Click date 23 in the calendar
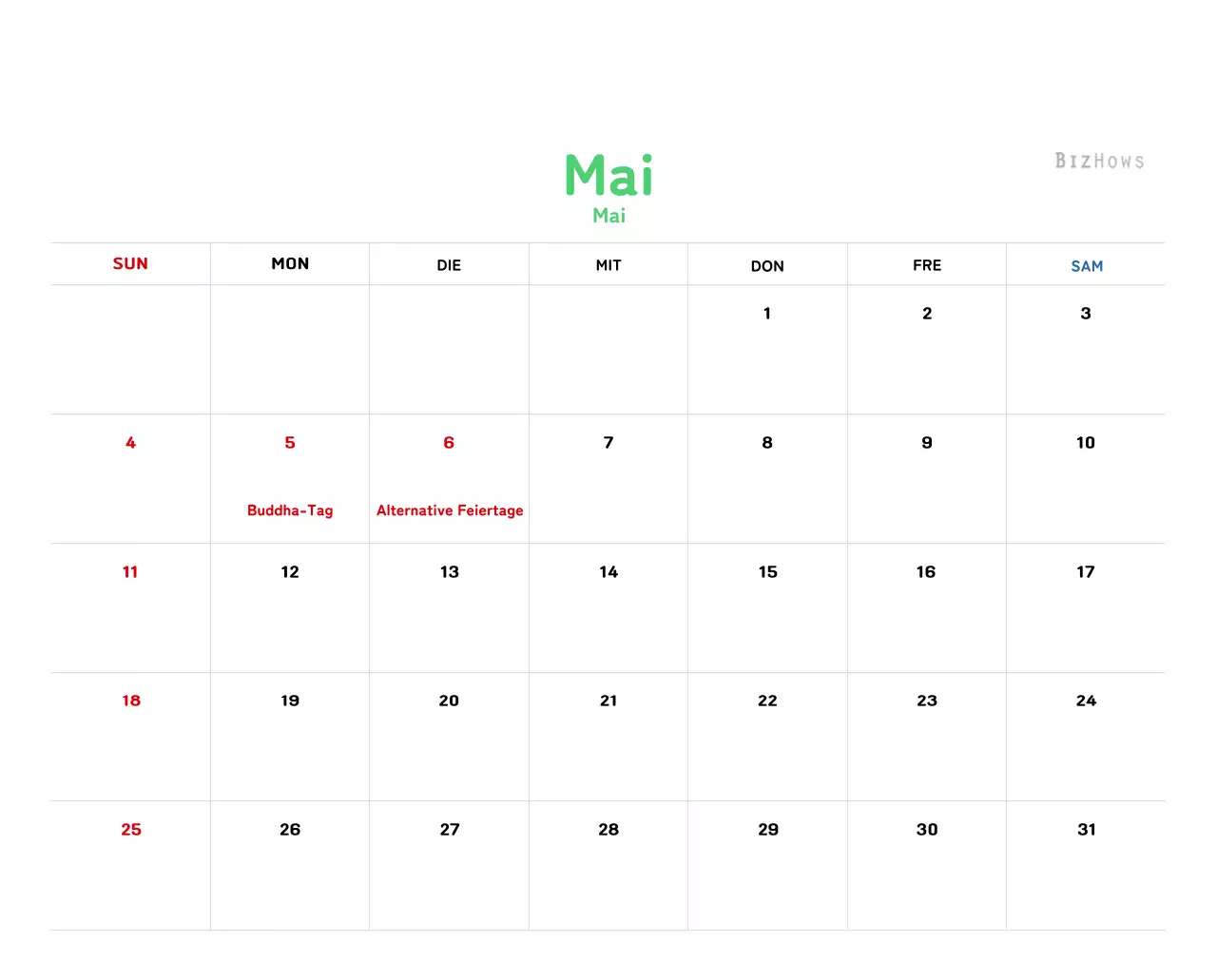The height and width of the screenshot is (980, 1217). tap(927, 701)
